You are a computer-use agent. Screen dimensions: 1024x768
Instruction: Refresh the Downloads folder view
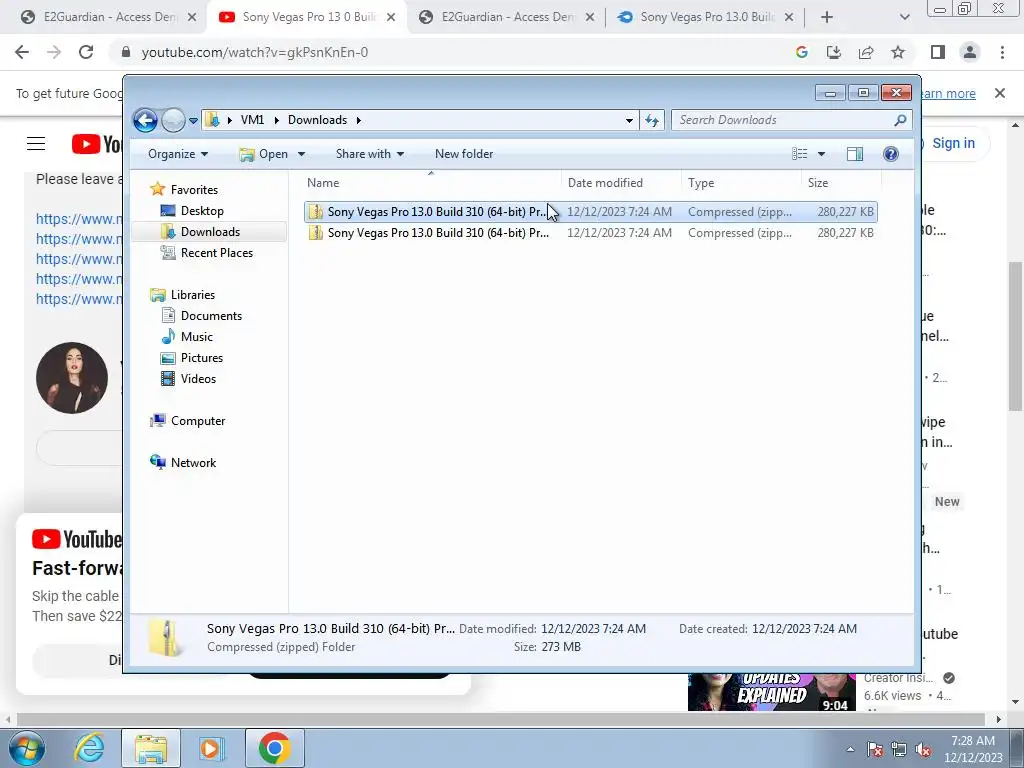coord(652,120)
